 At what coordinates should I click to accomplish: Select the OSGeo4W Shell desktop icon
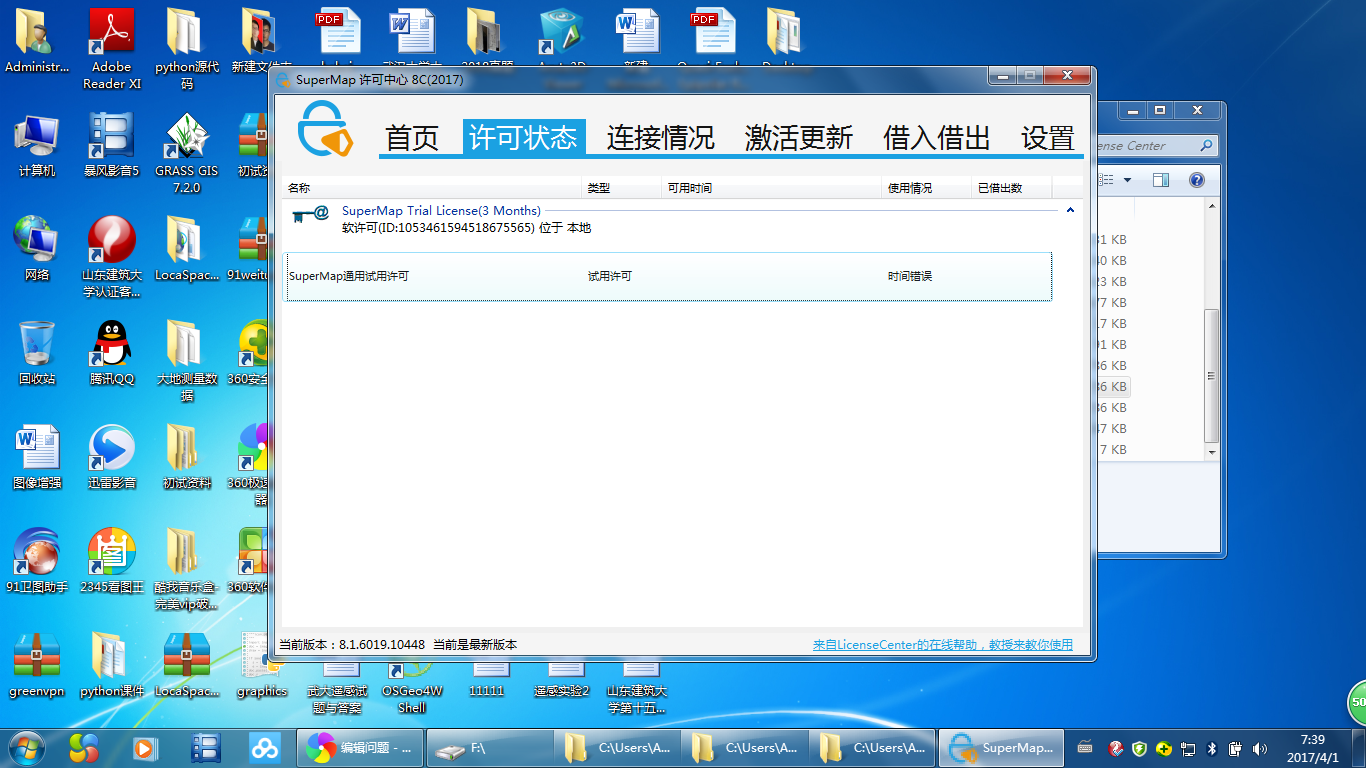tap(412, 687)
